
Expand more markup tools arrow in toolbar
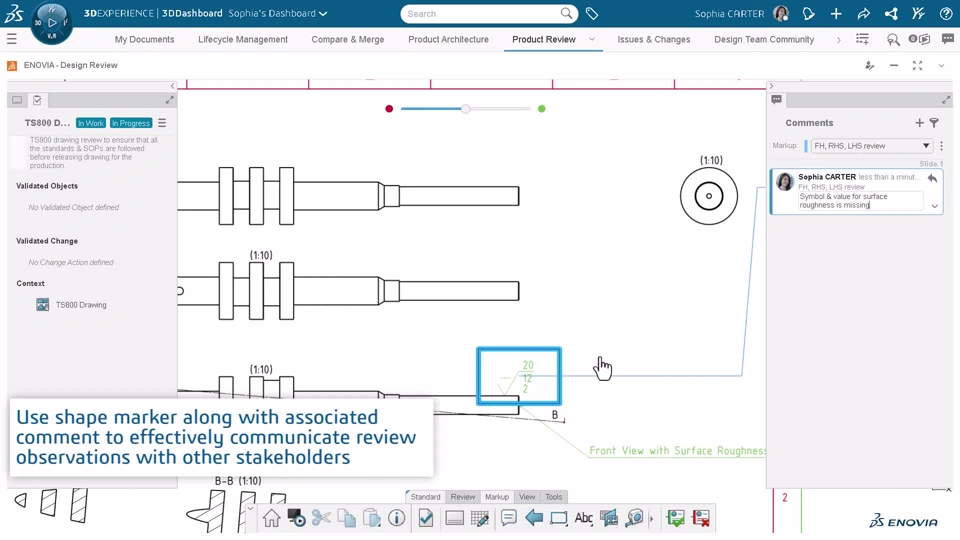click(651, 519)
